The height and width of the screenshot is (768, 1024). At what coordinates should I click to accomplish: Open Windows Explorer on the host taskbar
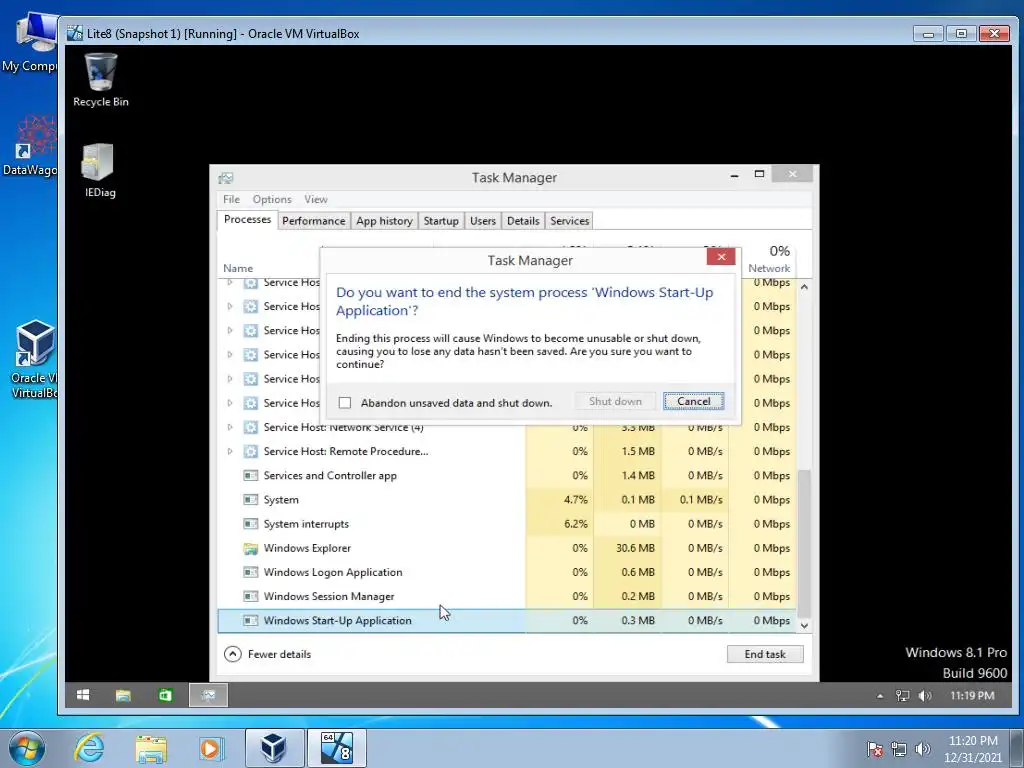click(151, 748)
